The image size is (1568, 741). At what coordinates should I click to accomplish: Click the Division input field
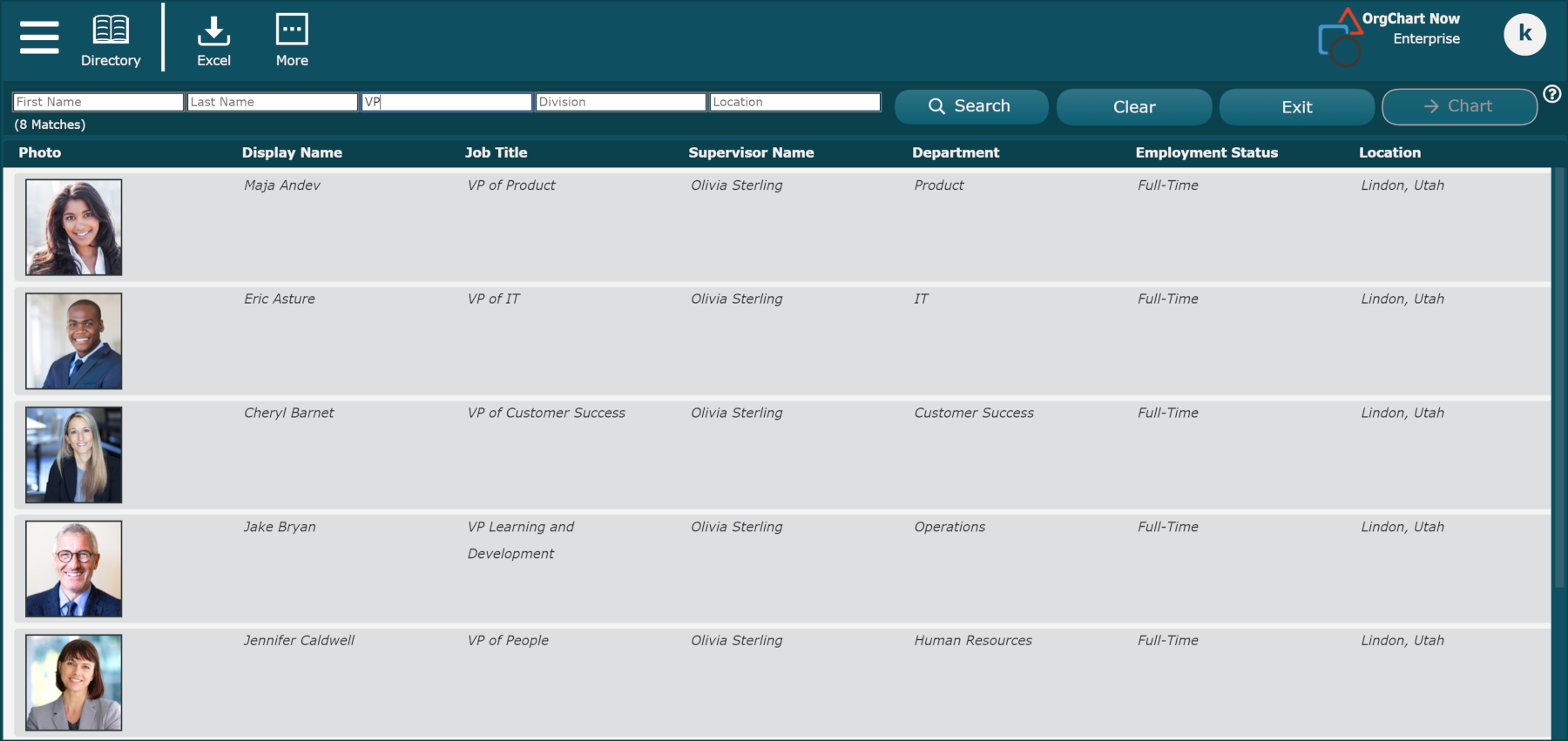tap(620, 102)
